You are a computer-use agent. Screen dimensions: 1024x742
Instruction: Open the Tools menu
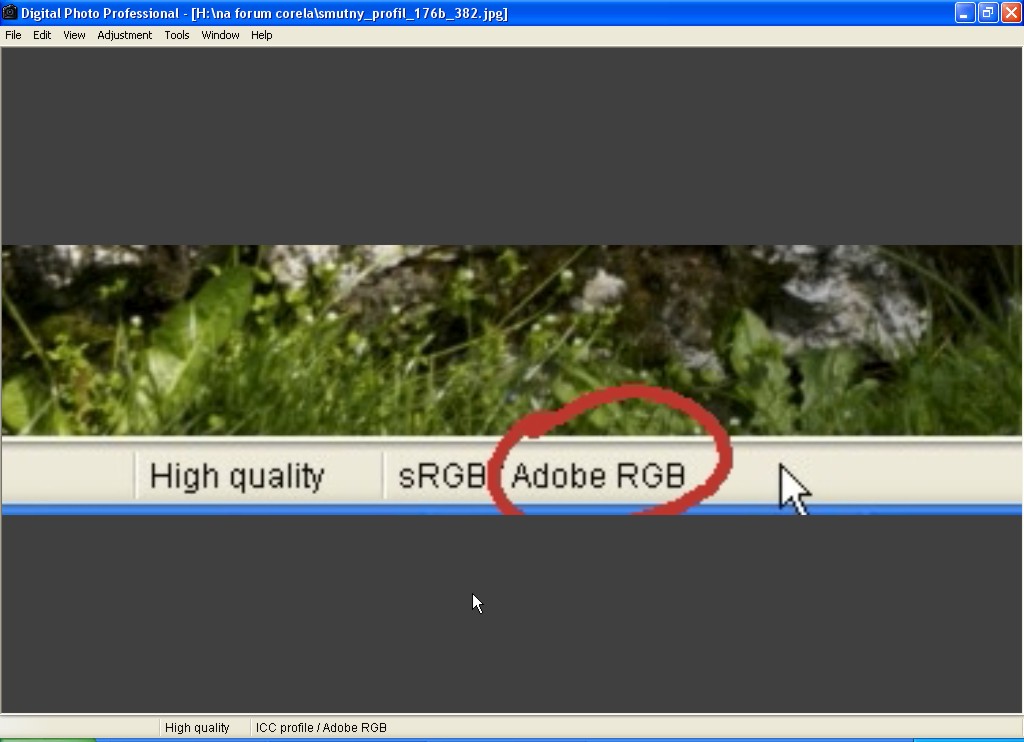click(x=177, y=35)
